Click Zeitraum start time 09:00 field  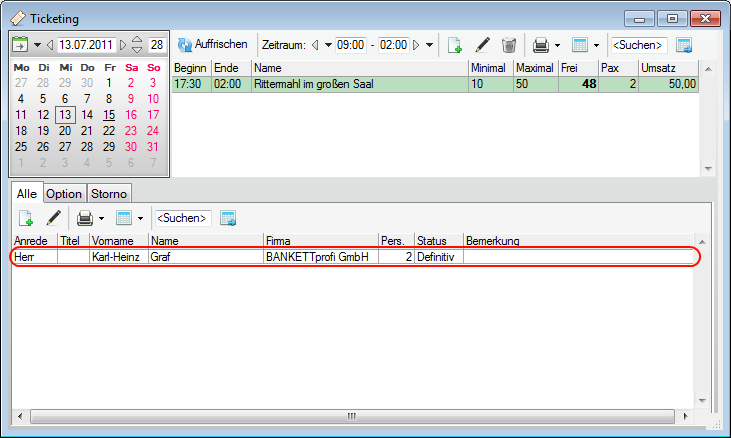pos(351,45)
